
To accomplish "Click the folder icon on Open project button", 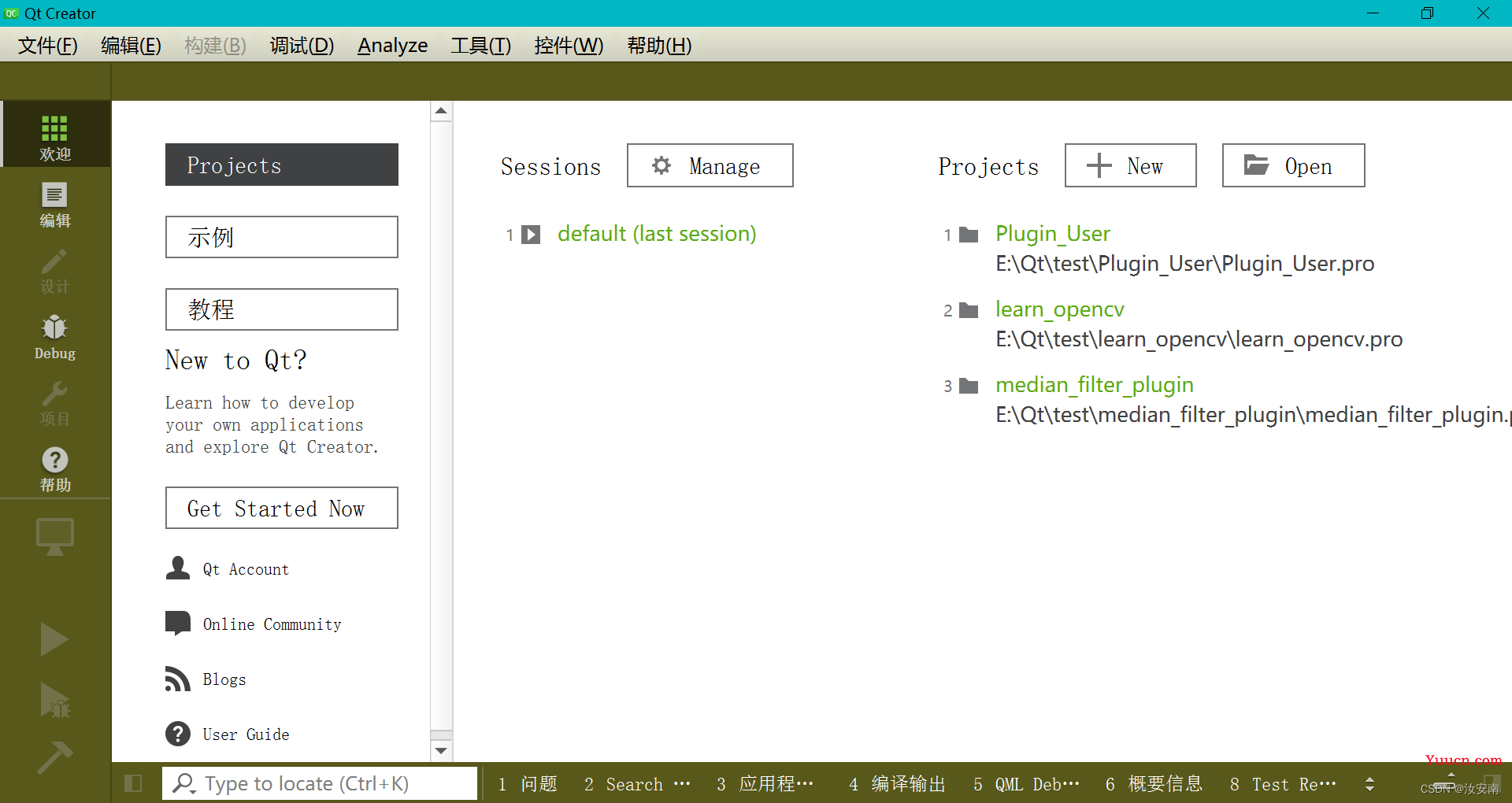I will [1256, 165].
